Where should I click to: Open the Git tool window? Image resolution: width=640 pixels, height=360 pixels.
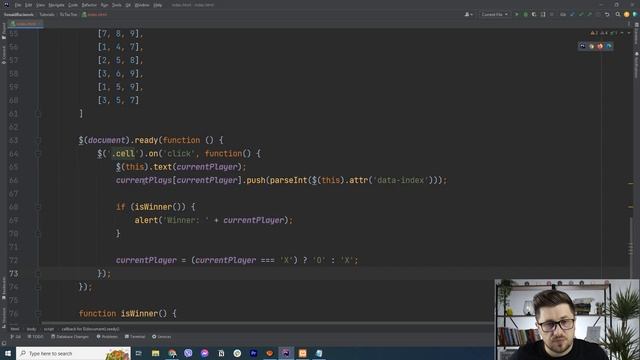pos(16,337)
